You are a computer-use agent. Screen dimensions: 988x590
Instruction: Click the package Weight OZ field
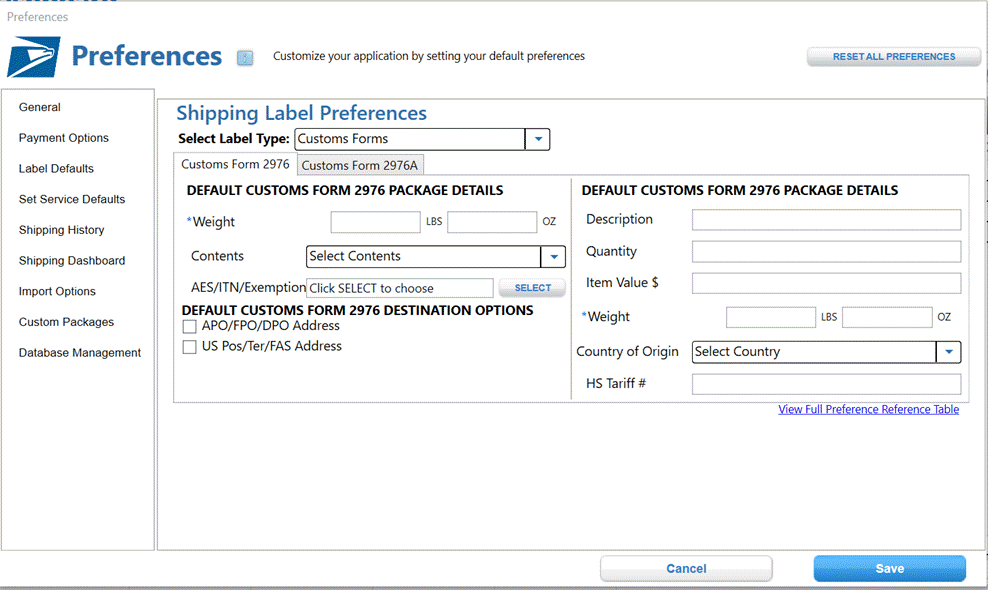pyautogui.click(x=492, y=222)
